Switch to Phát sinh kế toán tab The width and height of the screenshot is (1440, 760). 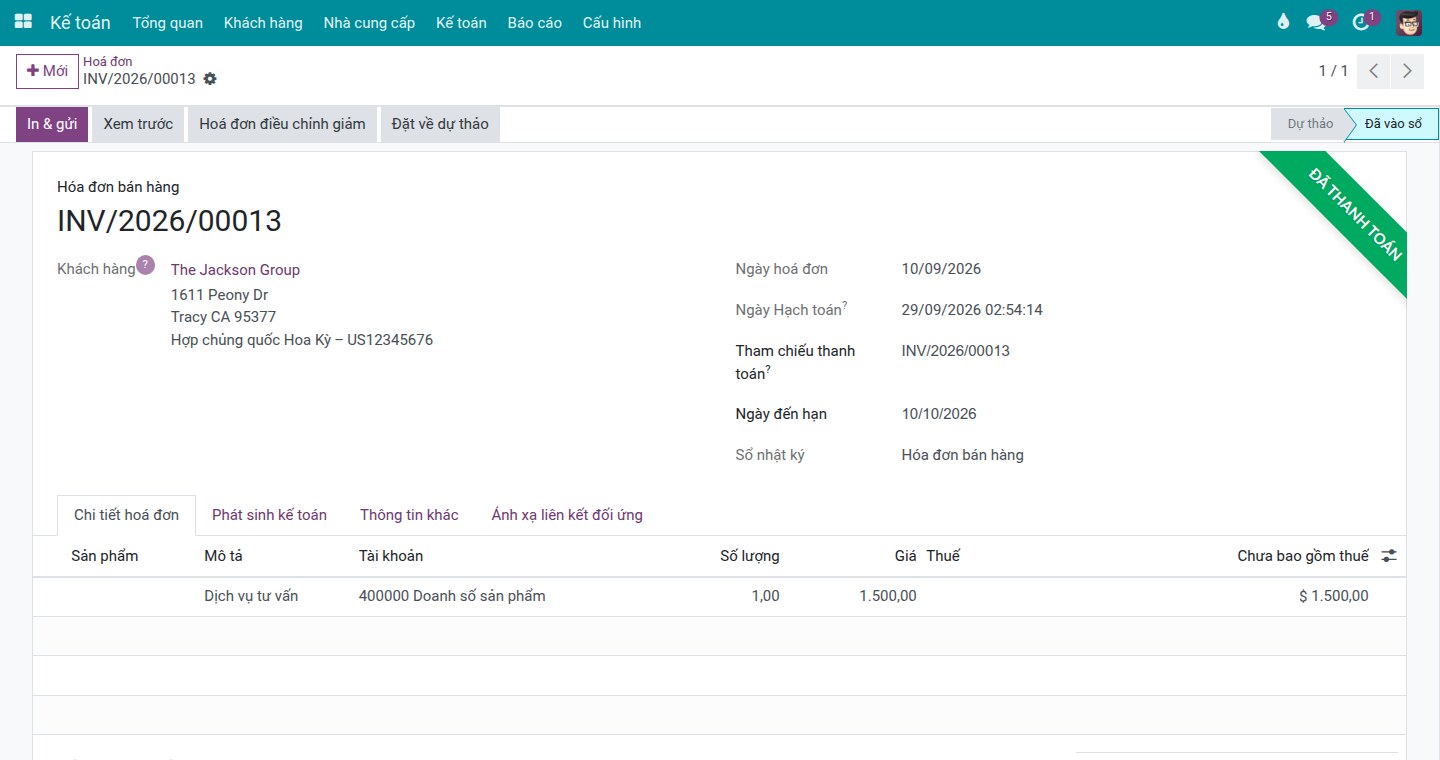[269, 515]
